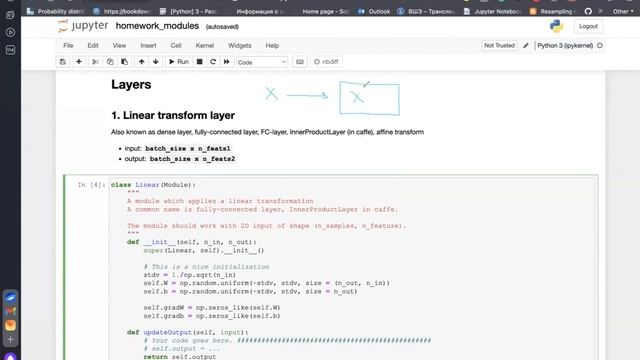Viewport: 640px width, 360px height.
Task: Interrupt the kernel with stop icon
Action: (200, 62)
